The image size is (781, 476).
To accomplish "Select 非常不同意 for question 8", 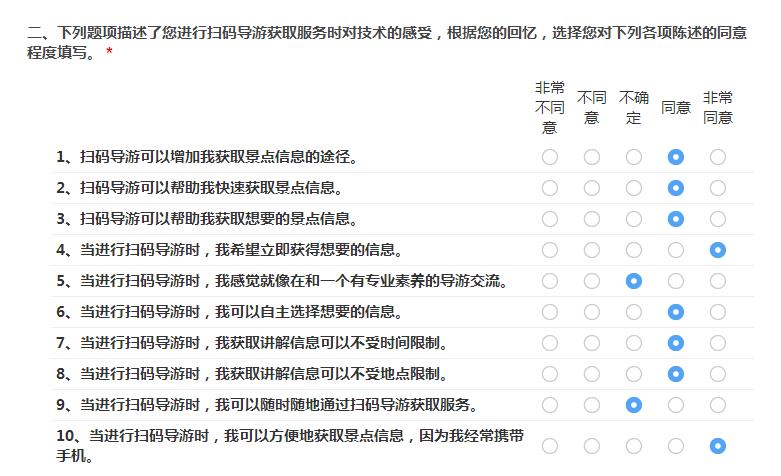I will click(x=549, y=374).
